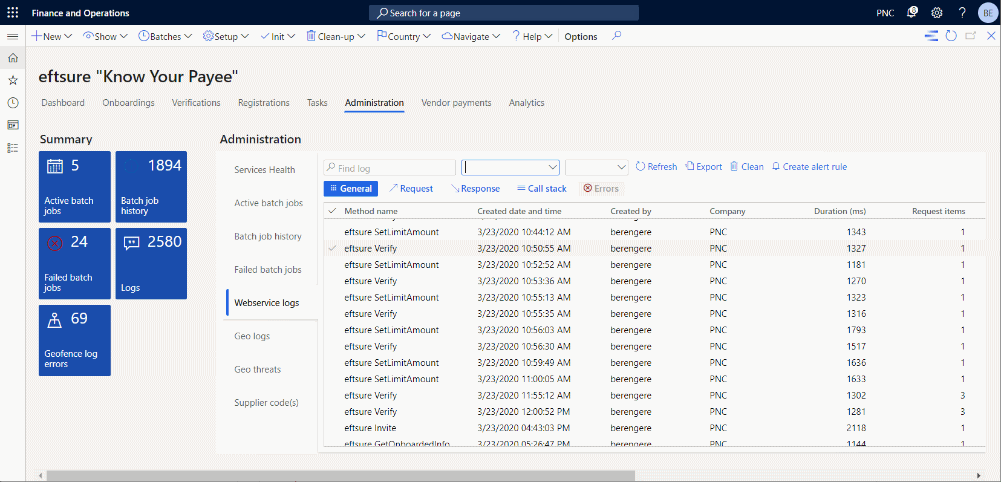This screenshot has height=482, width=1001.
Task: Refresh page using circular arrow icon
Action: pos(951,36)
